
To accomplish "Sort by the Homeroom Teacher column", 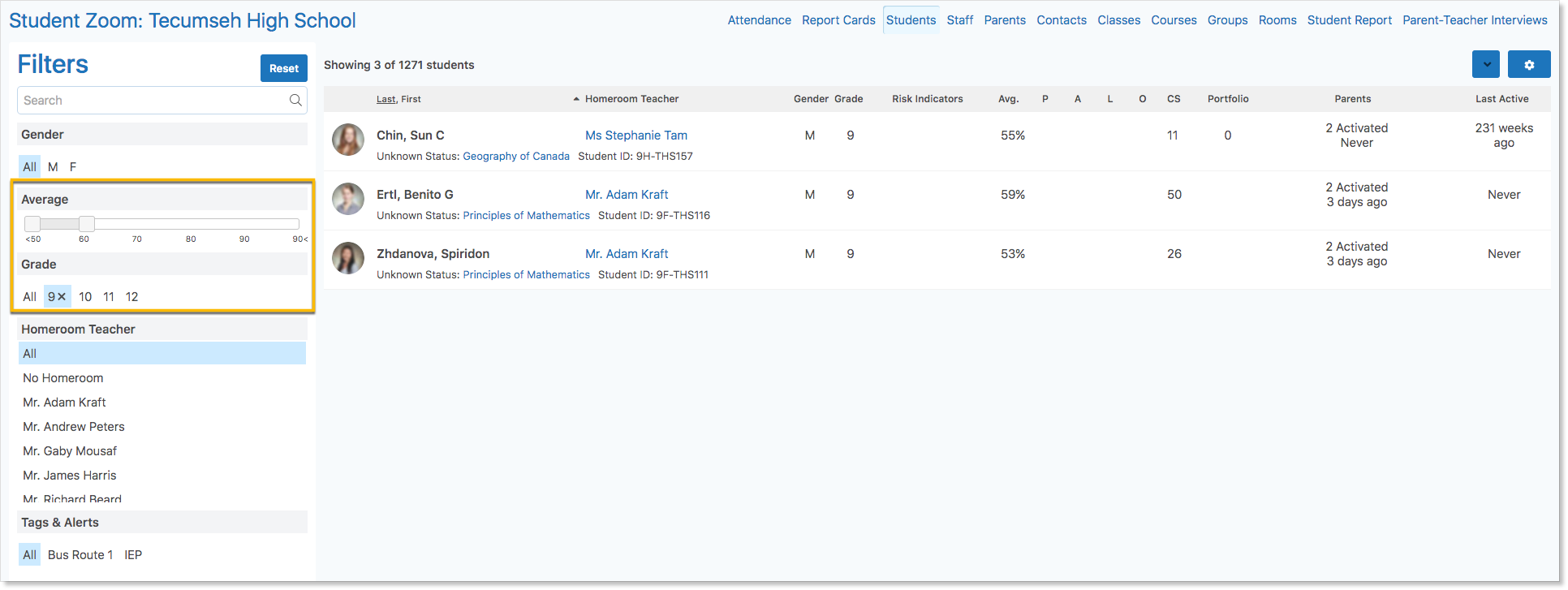I will click(631, 99).
